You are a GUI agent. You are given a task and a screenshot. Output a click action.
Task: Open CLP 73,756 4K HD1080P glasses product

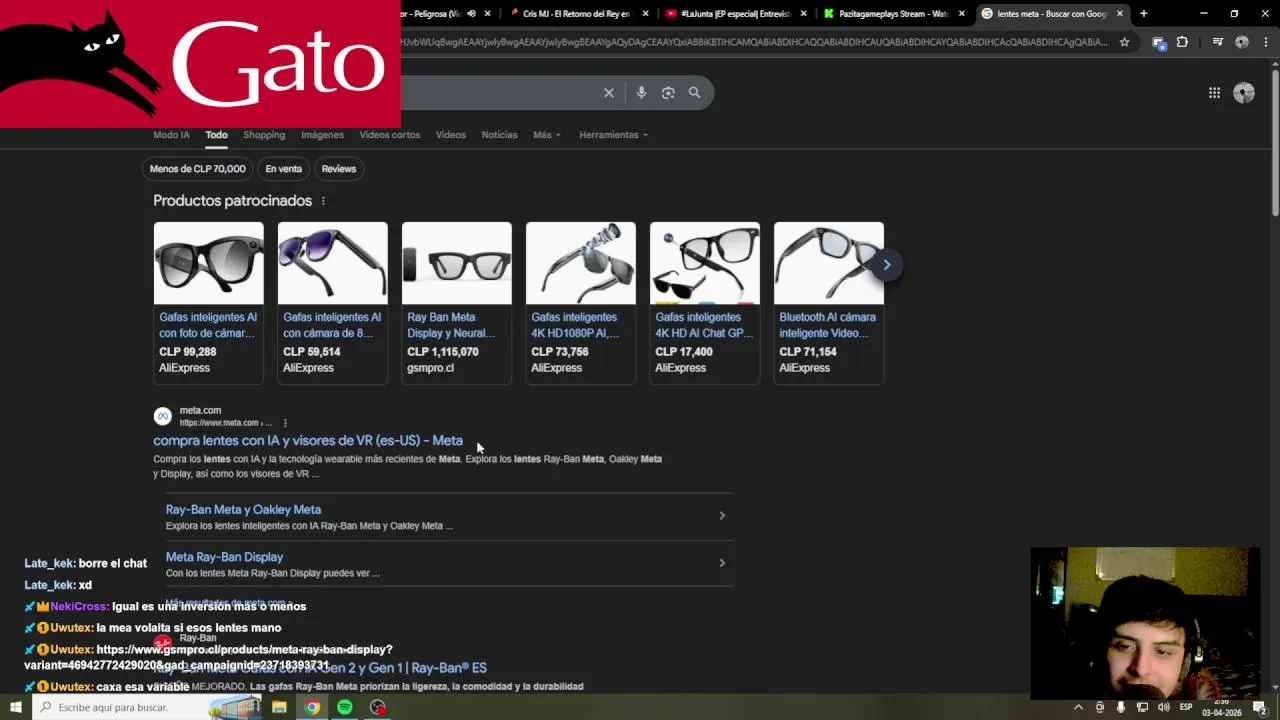pyautogui.click(x=580, y=302)
